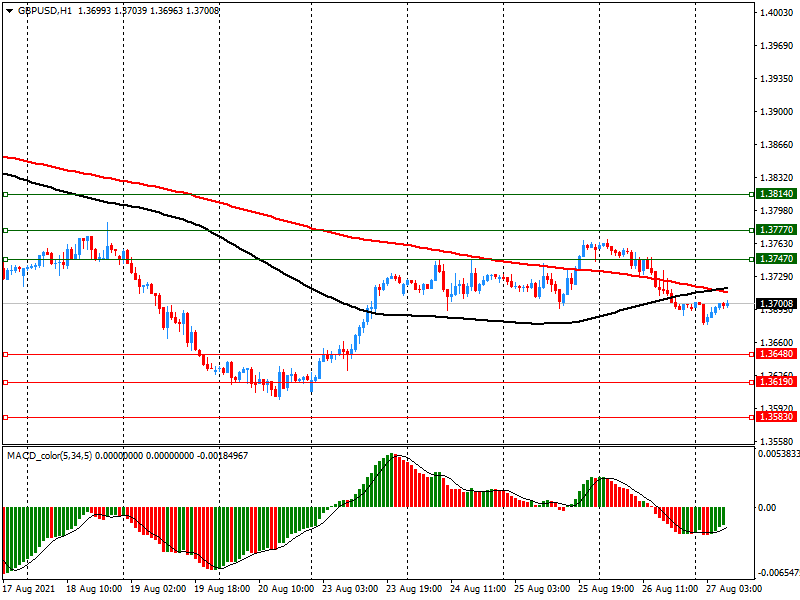
Task: Click price scale value 1.38660
Action: [777, 145]
